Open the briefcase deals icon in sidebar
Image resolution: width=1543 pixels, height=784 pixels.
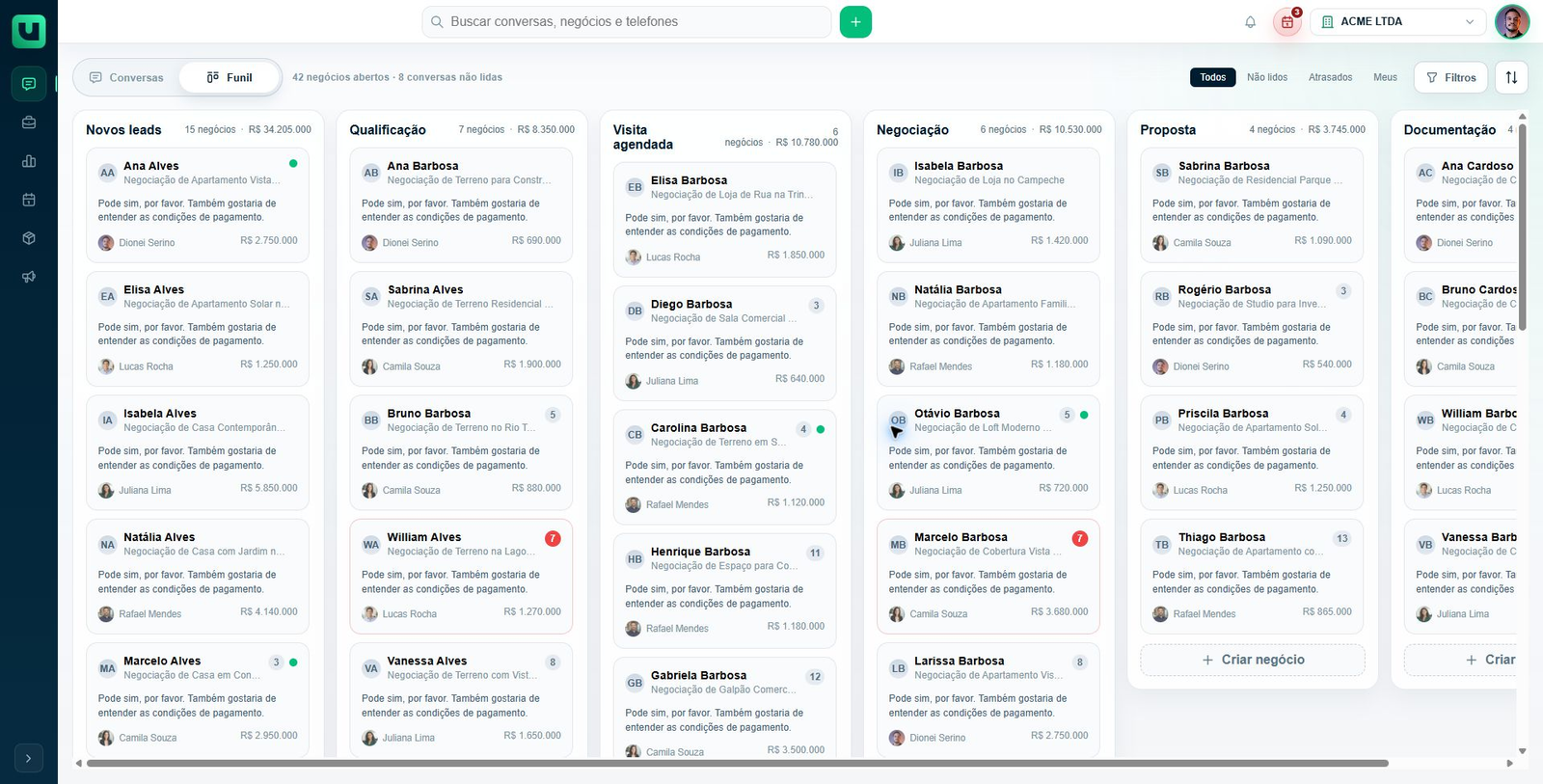(x=29, y=122)
